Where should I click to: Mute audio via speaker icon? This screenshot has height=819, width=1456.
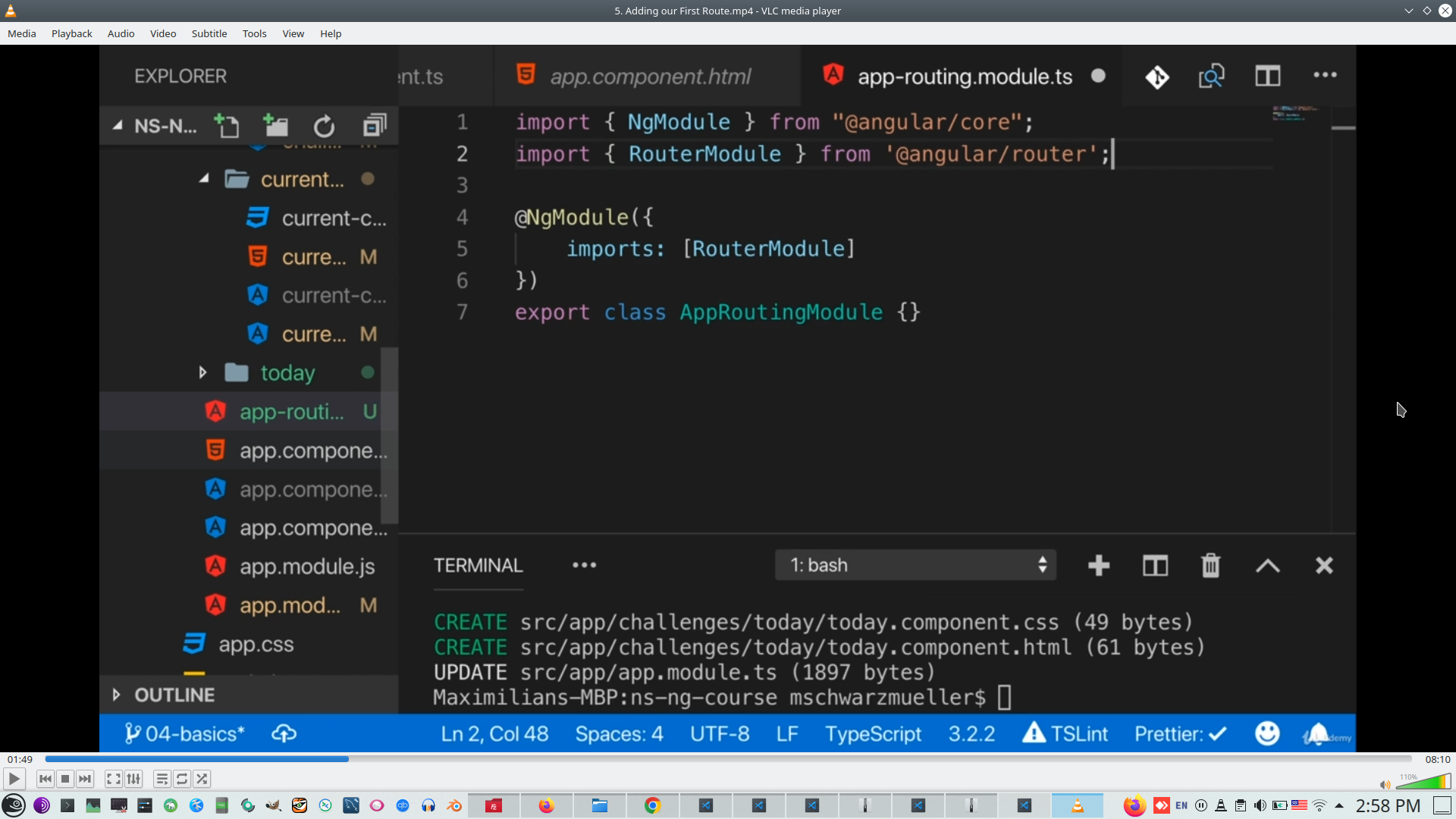1385,785
